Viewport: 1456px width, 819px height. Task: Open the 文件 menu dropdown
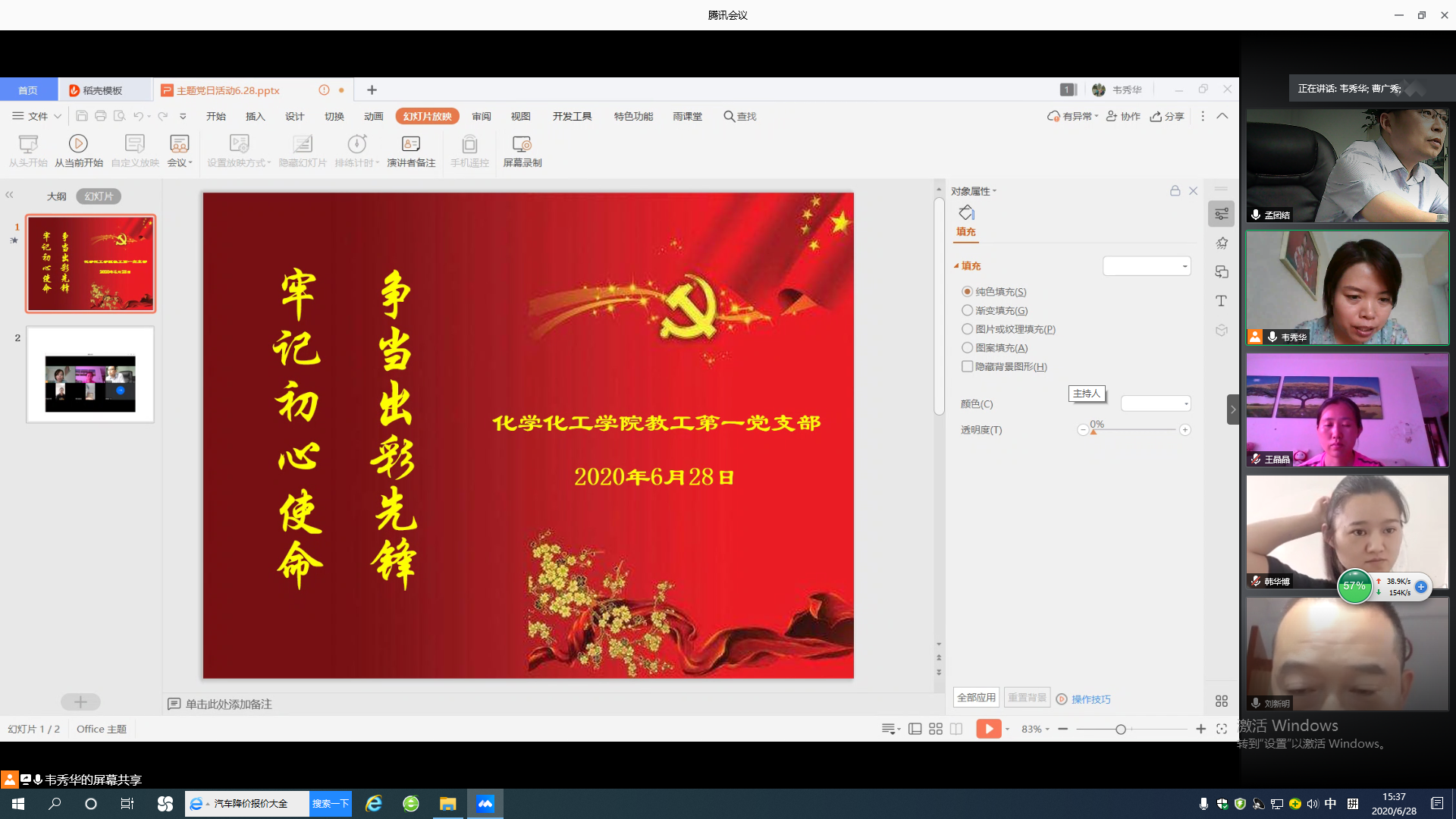point(36,116)
